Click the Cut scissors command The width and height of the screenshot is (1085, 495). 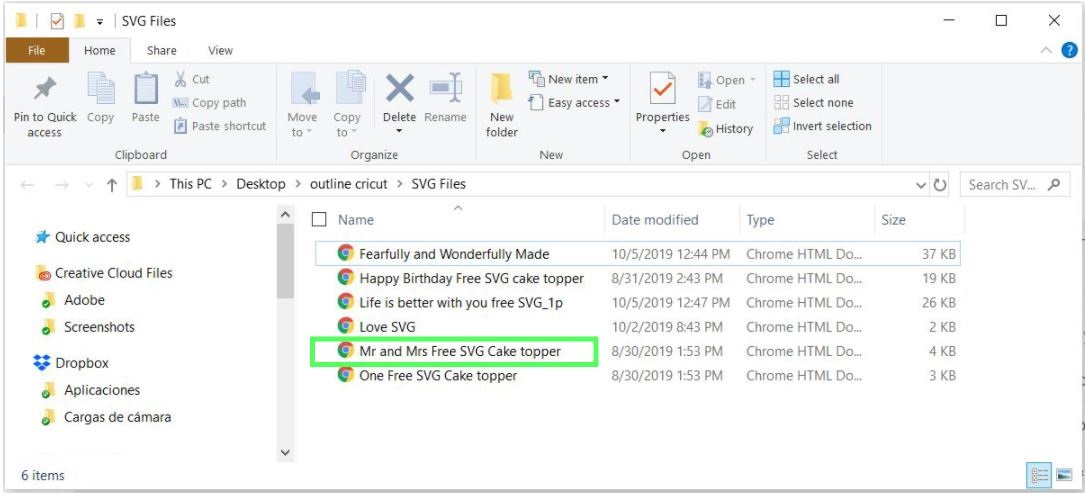(x=192, y=79)
